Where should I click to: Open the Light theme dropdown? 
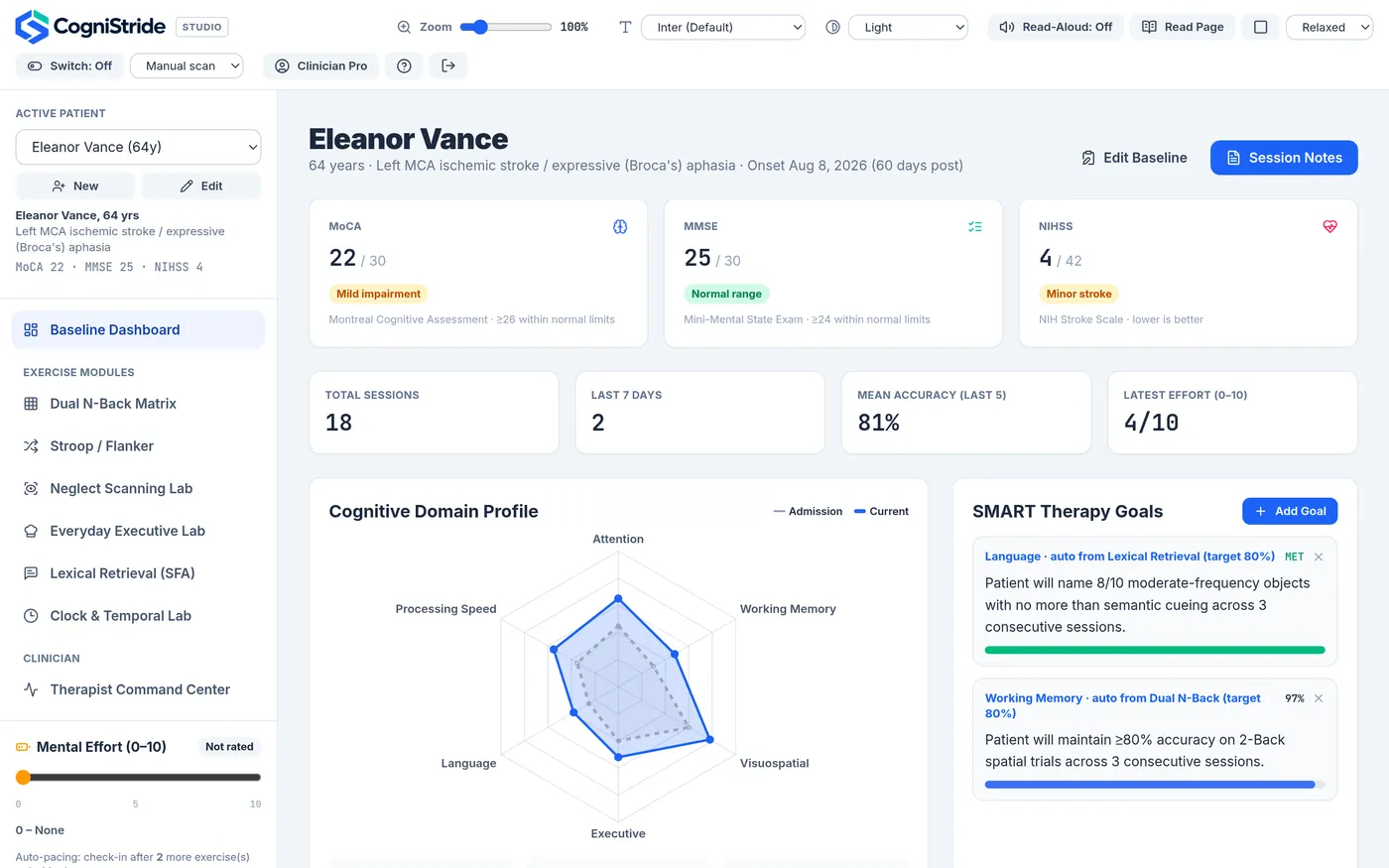pos(909,27)
